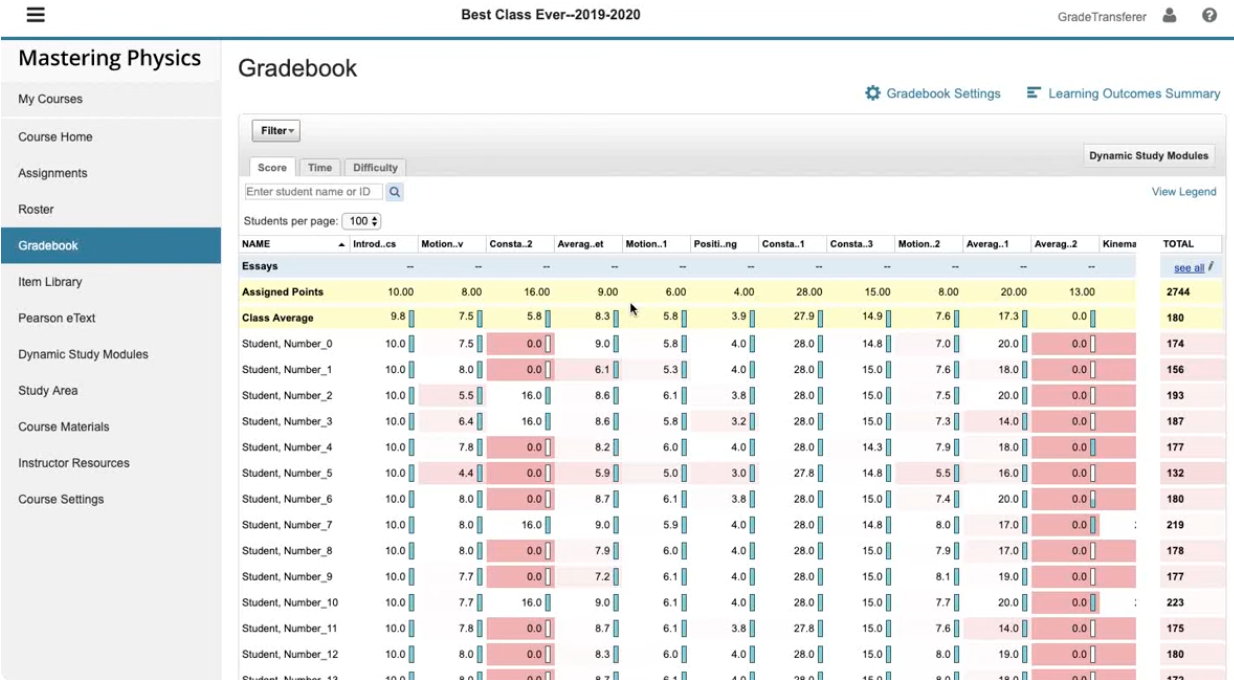The height and width of the screenshot is (680, 1234).
Task: Switch to the Time tab
Action: 319,167
